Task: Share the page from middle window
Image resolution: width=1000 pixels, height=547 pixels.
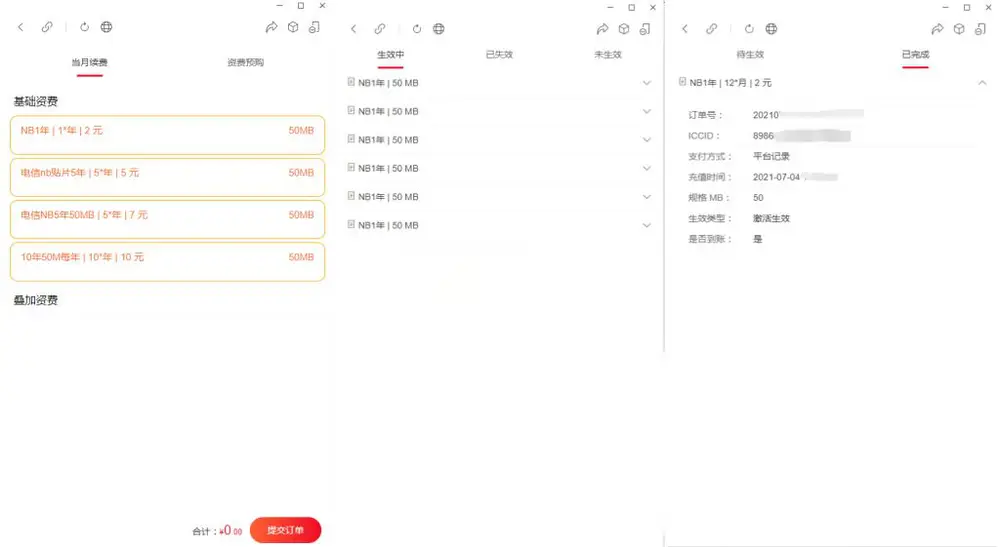Action: pos(603,29)
